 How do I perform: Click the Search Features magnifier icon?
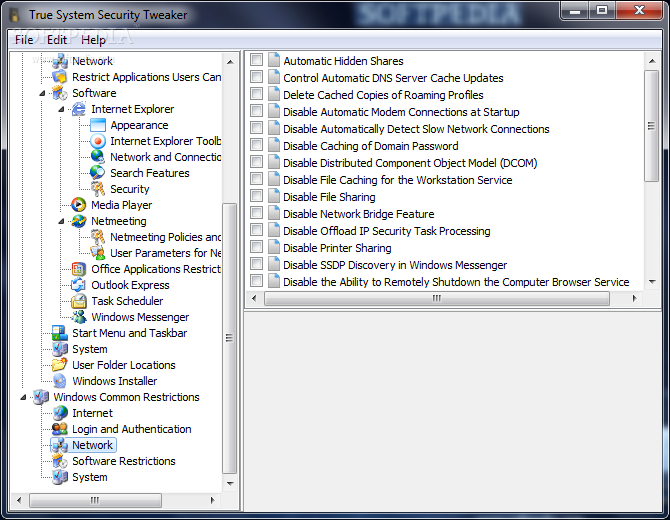pyautogui.click(x=98, y=173)
